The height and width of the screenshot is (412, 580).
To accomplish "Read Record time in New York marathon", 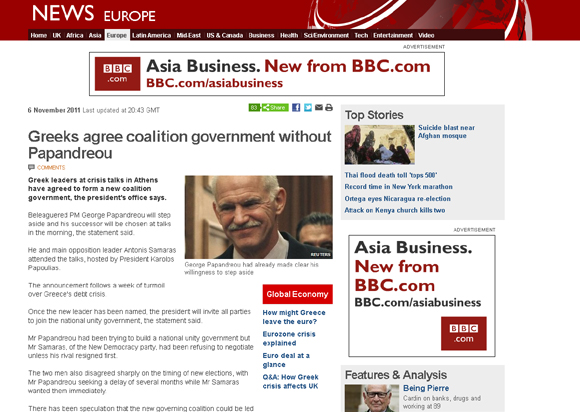I will coord(398,187).
